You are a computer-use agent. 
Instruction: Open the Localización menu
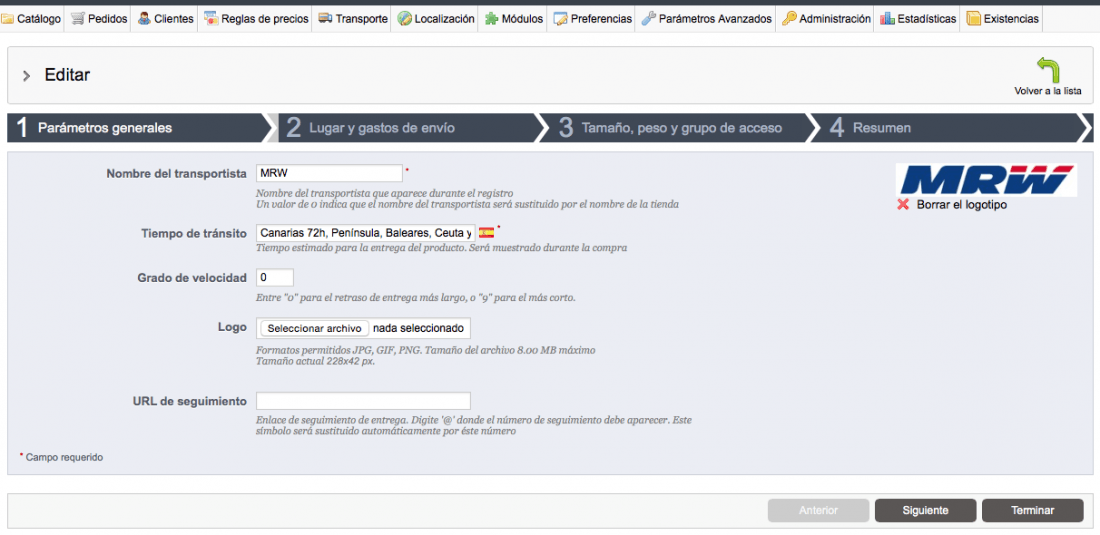tap(436, 19)
